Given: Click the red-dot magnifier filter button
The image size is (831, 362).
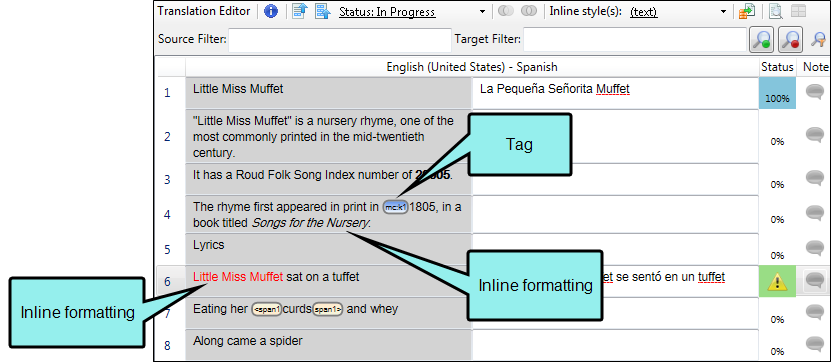Looking at the screenshot, I should (790, 40).
